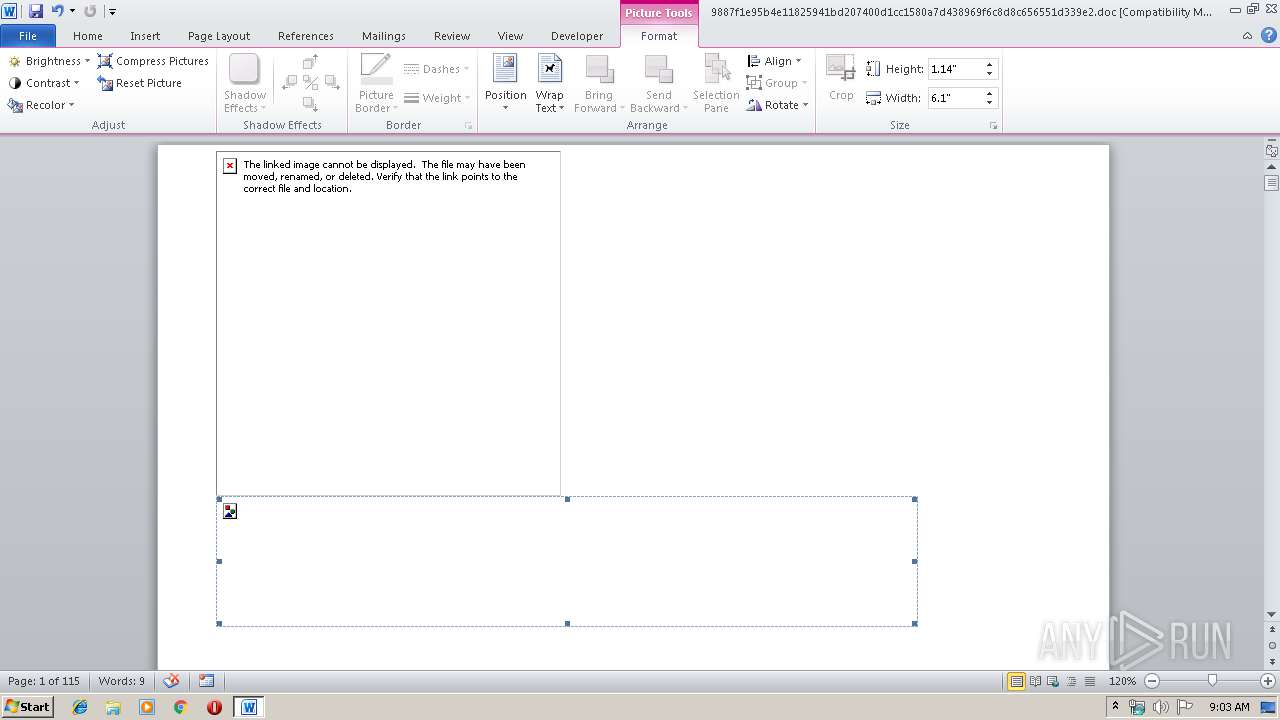This screenshot has width=1280, height=720.
Task: Click the Redo icon in the title bar
Action: pyautogui.click(x=90, y=11)
